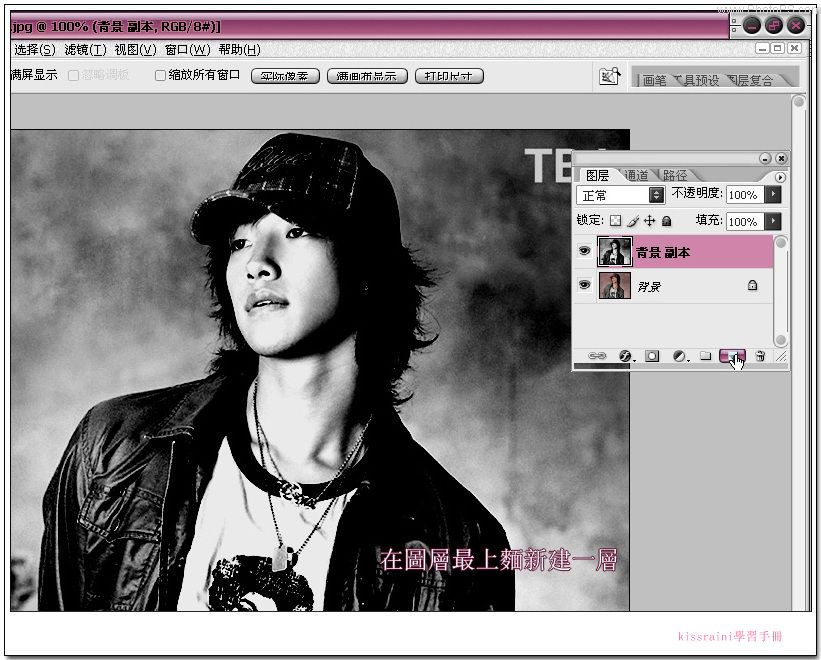Restore the document window
This screenshot has width=821, height=660.
pyautogui.click(x=778, y=49)
